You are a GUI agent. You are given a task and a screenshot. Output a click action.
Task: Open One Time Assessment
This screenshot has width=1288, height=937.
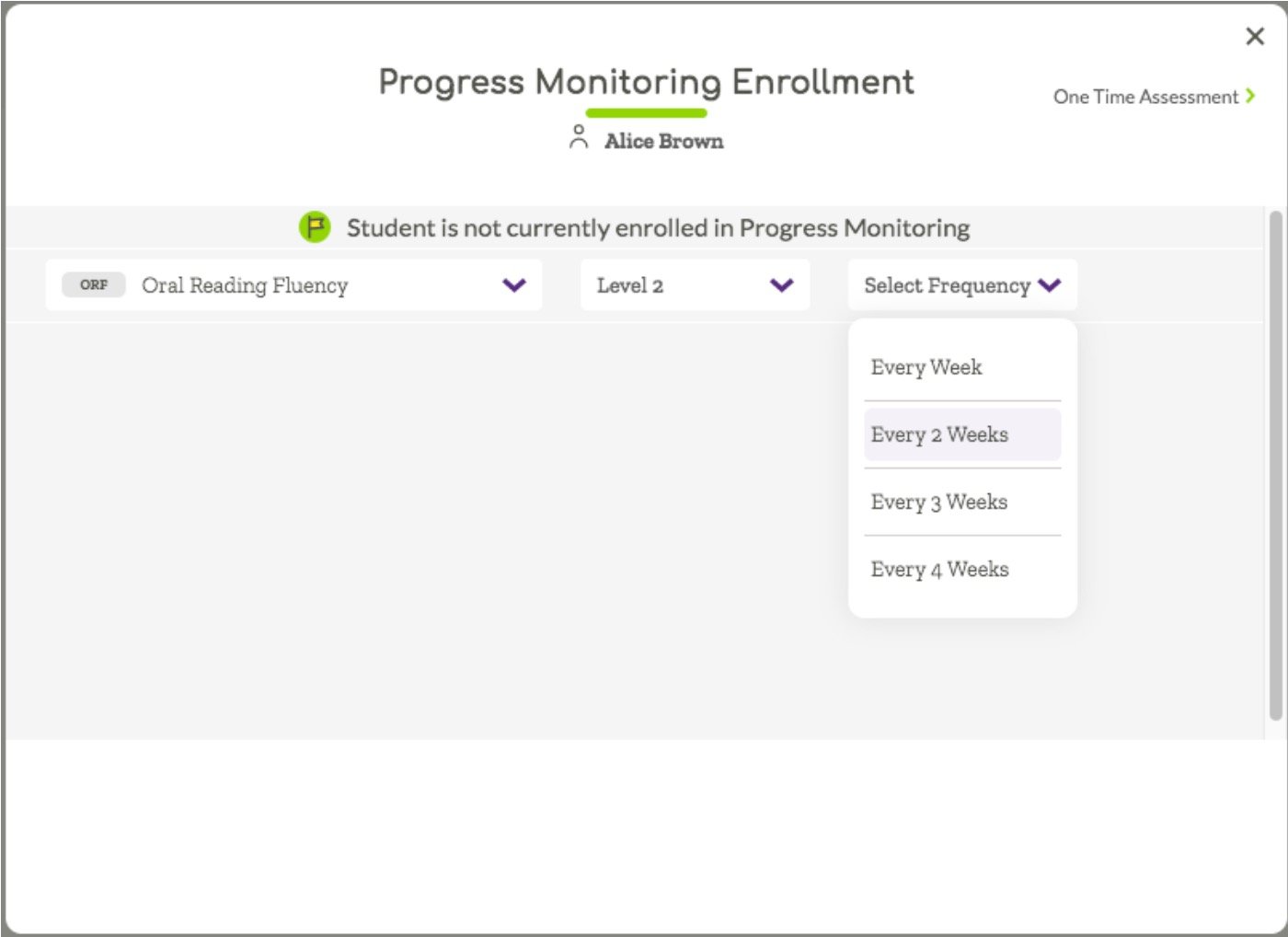point(1145,96)
